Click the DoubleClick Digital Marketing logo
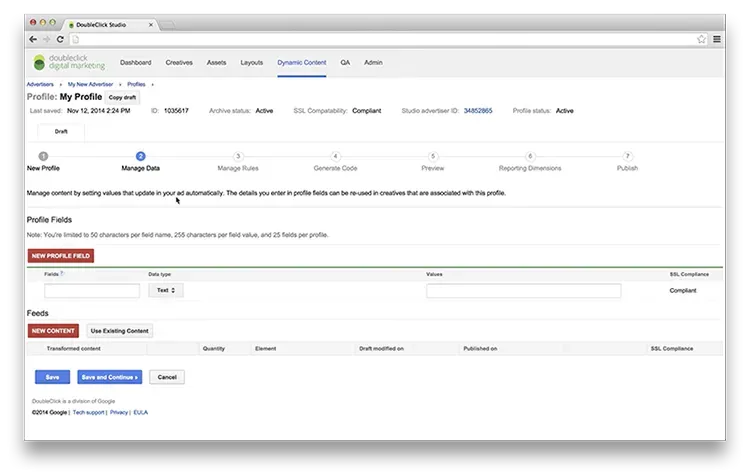 [69, 63]
